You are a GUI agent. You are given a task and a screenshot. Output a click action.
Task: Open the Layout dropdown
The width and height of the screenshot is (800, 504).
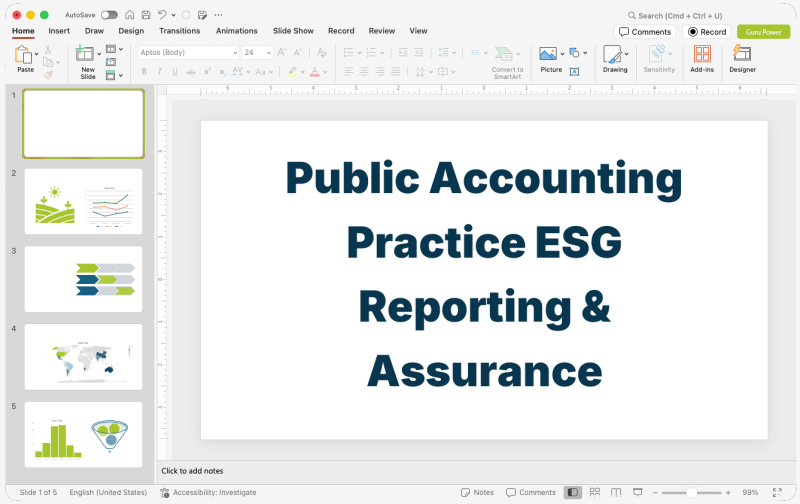tap(114, 49)
